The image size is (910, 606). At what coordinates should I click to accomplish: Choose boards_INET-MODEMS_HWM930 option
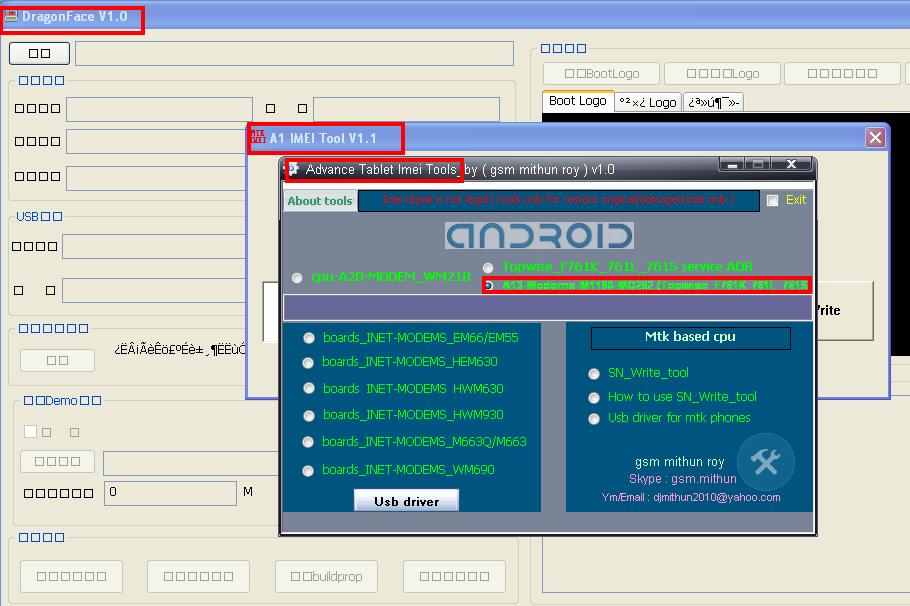309,416
